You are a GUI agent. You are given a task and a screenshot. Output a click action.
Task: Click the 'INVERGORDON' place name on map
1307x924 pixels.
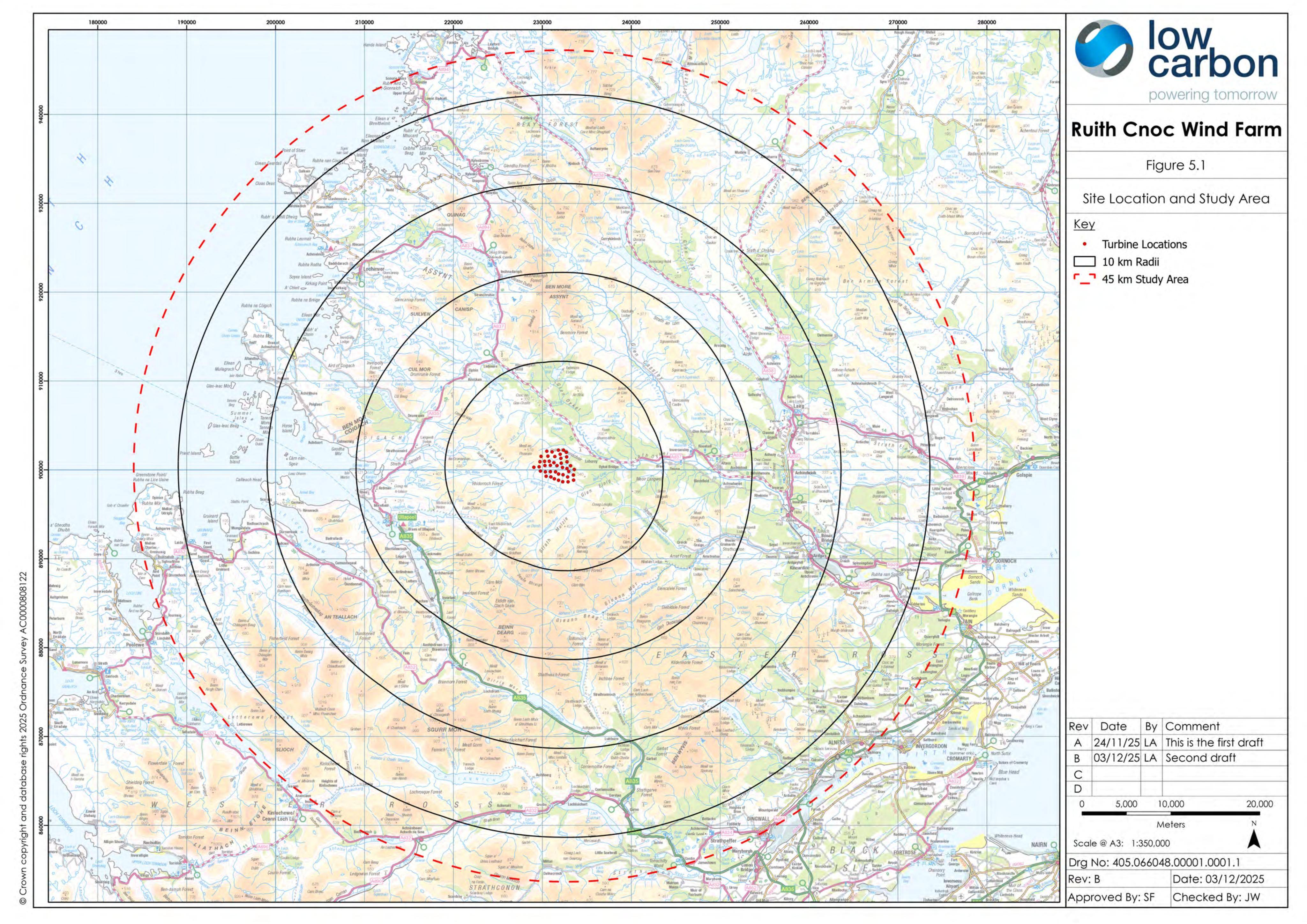pyautogui.click(x=931, y=746)
